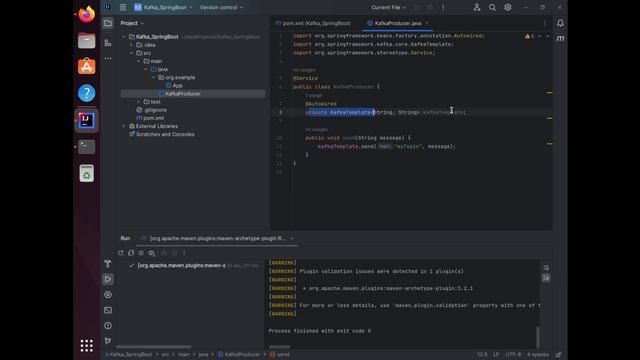Open the Problems tool window icon
This screenshot has width=640, height=360.
point(108,326)
